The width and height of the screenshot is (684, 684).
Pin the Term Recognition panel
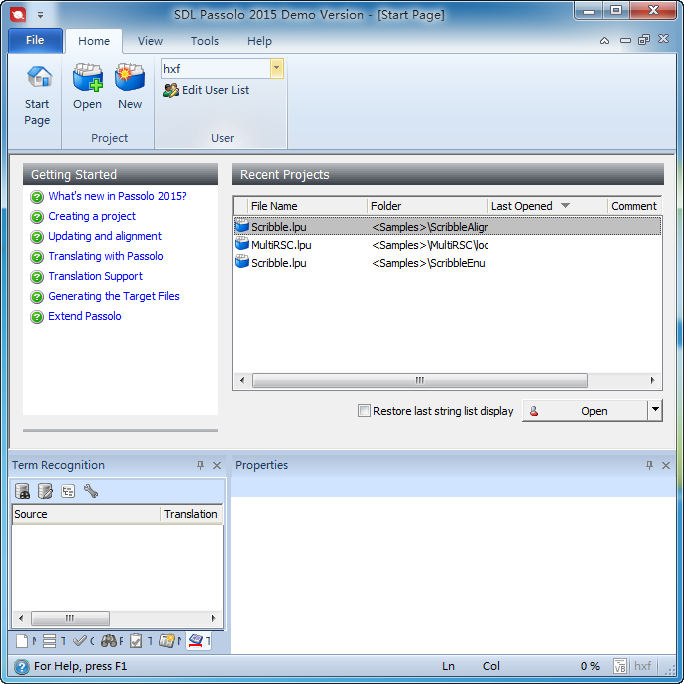coord(200,465)
